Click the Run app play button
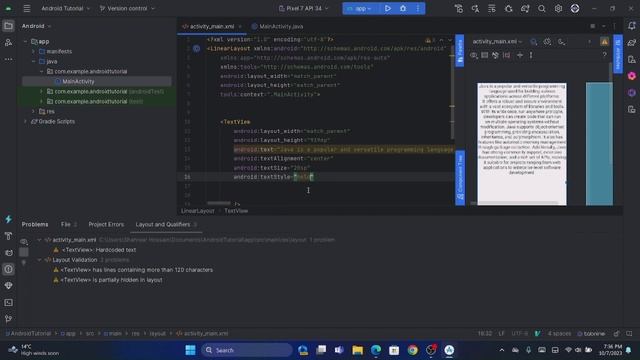The image size is (640, 360). (387, 8)
